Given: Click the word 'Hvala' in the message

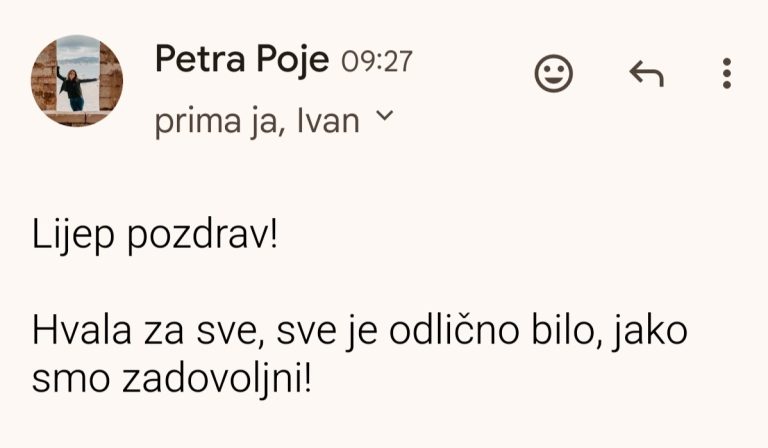Looking at the screenshot, I should tap(82, 331).
